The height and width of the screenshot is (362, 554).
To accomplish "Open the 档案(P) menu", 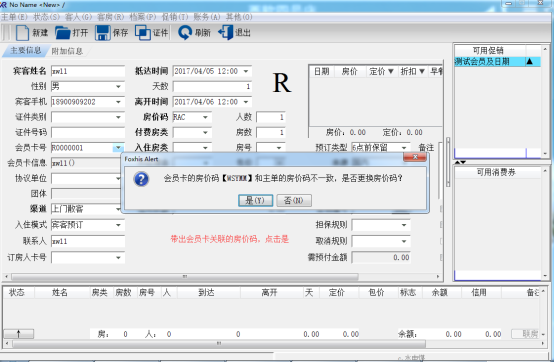I will pyautogui.click(x=143, y=17).
